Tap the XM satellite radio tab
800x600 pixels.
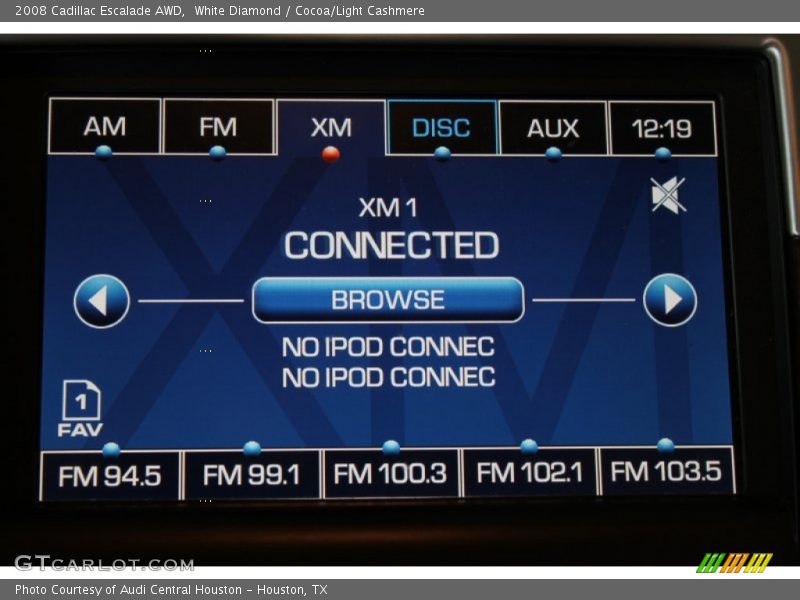coord(331,128)
